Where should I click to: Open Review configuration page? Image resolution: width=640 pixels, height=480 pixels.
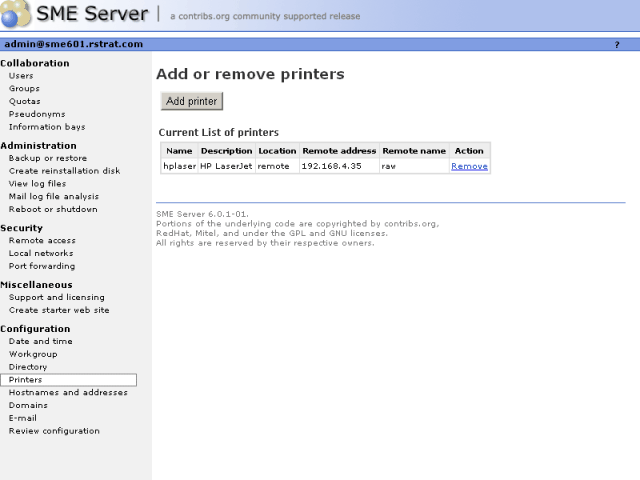54,431
